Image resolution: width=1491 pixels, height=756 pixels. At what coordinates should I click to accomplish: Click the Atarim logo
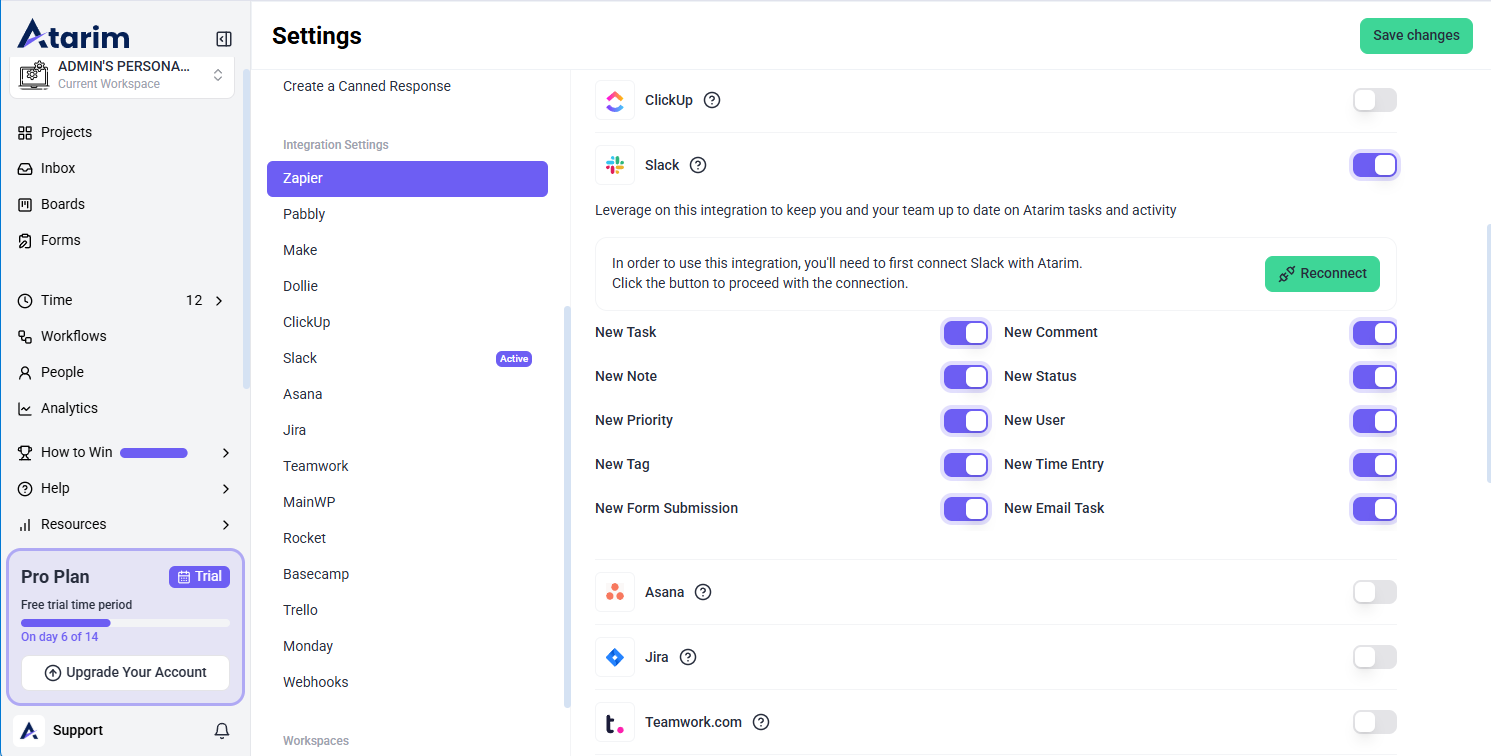point(74,36)
